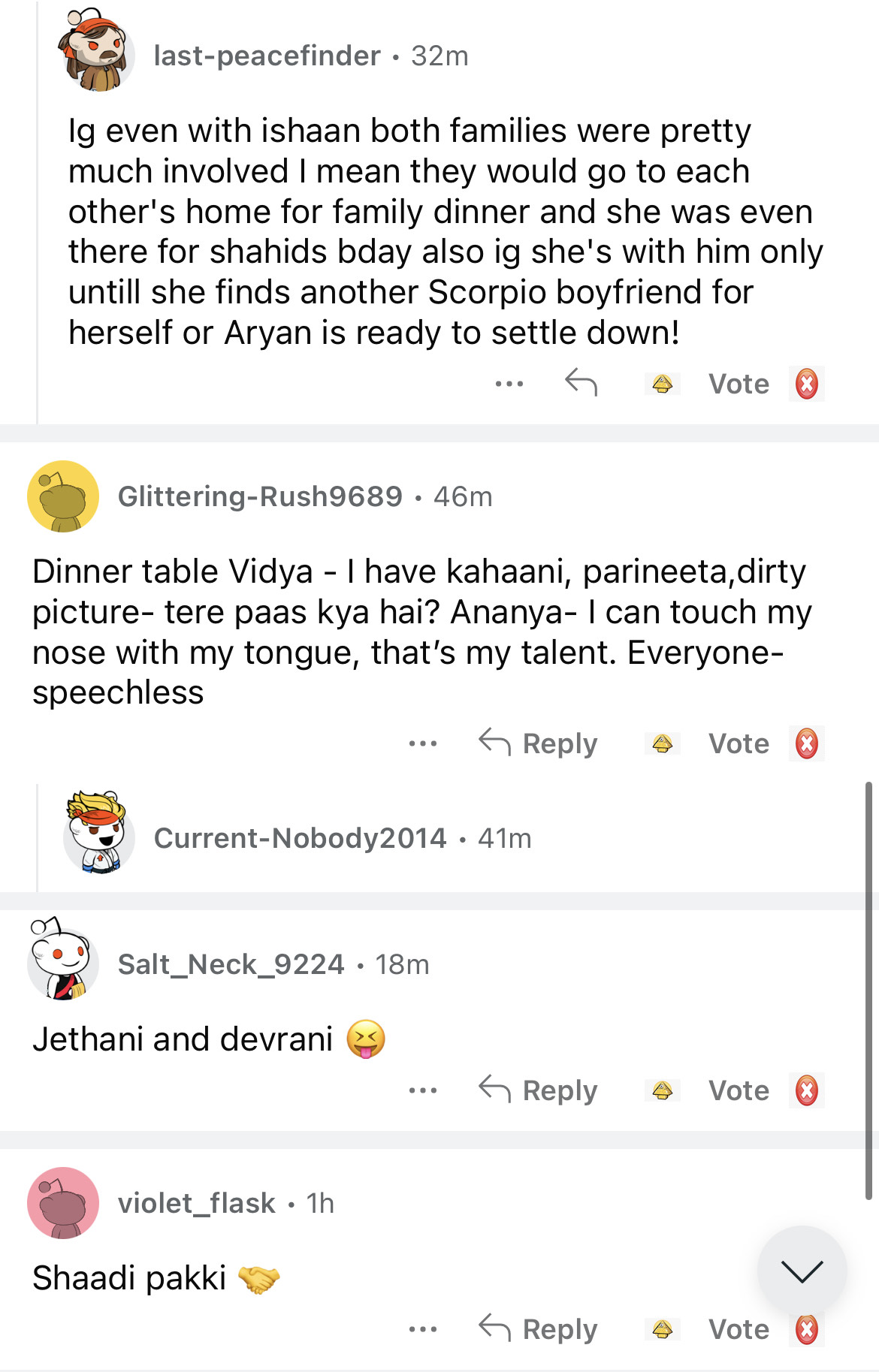
Task: Expand collapsed Current-Nobody2014 reply
Action: click(300, 838)
